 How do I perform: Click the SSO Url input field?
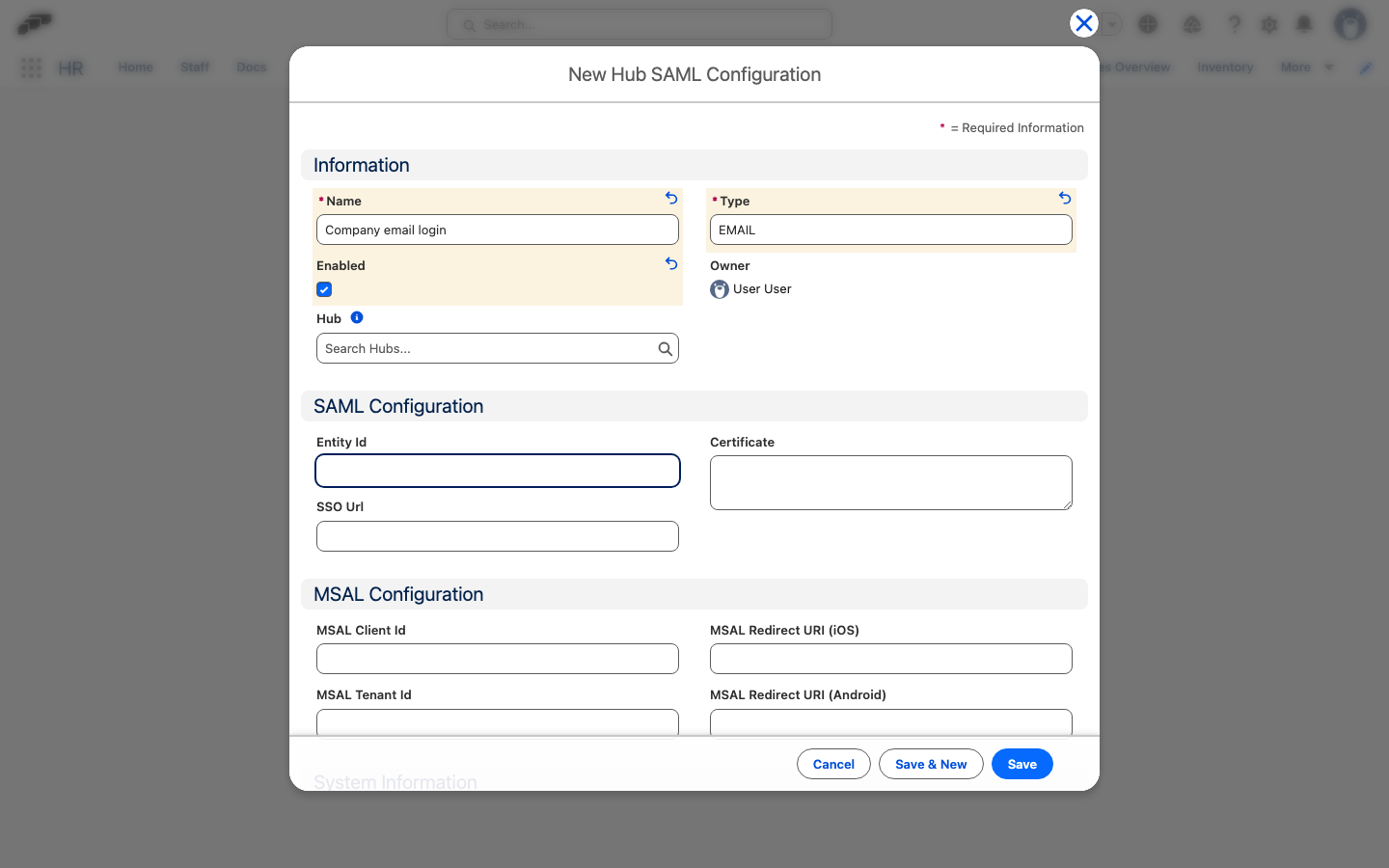click(498, 536)
